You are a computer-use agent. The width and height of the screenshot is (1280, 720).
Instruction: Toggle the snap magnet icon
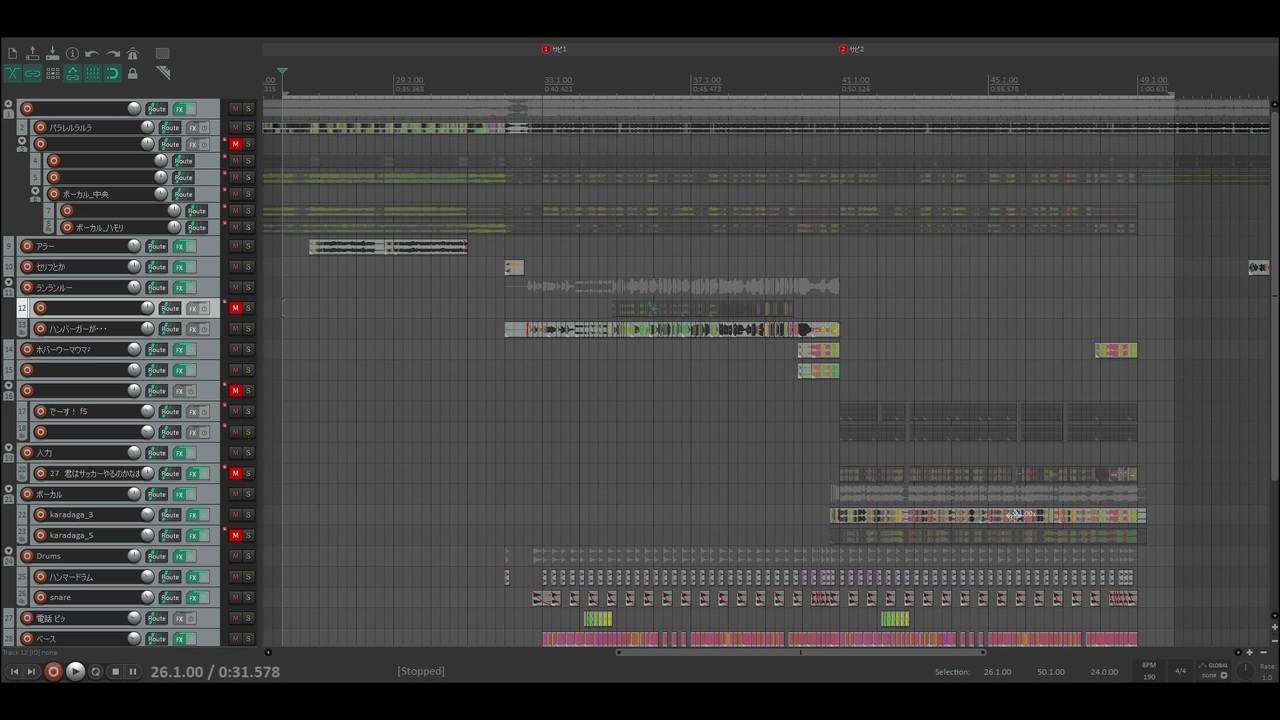[112, 74]
